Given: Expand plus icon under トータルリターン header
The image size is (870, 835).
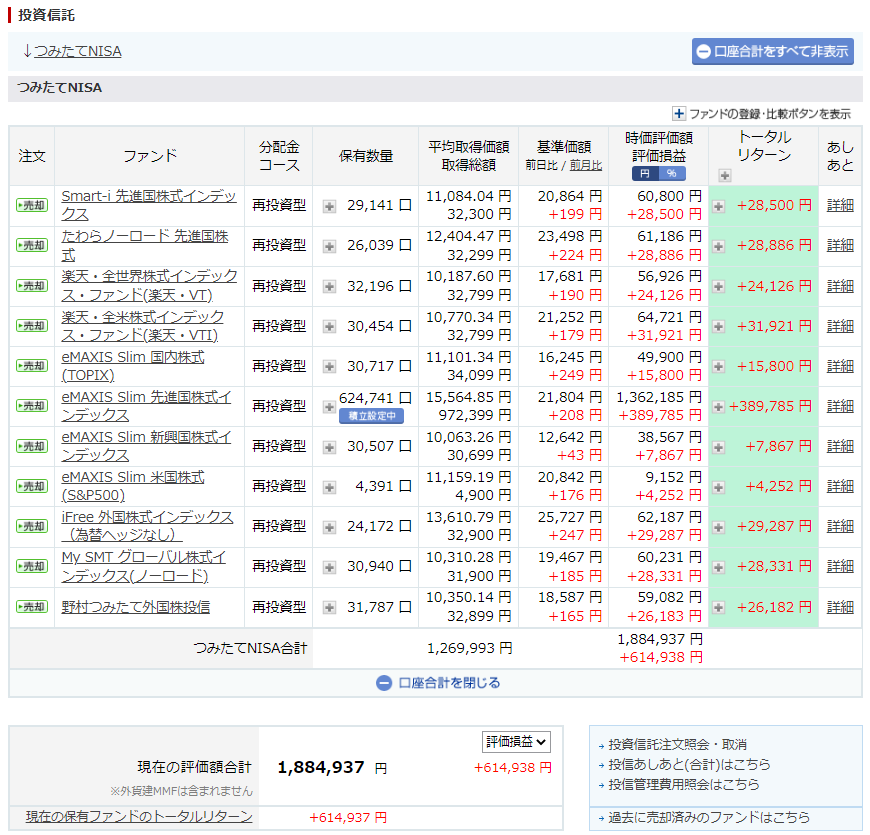Looking at the screenshot, I should (725, 176).
